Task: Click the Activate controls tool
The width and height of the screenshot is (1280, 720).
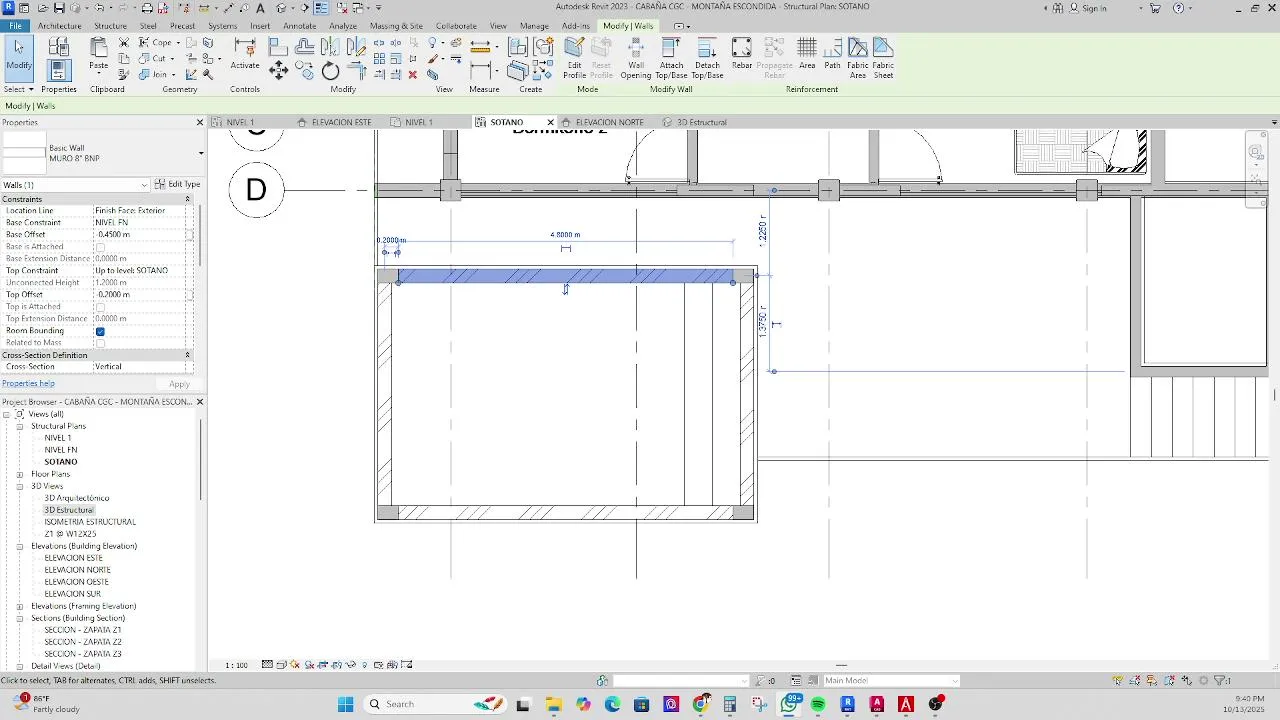Action: (245, 55)
